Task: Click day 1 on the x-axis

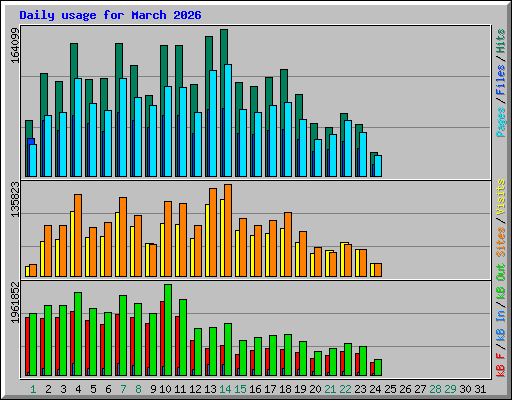Action: coord(33,389)
